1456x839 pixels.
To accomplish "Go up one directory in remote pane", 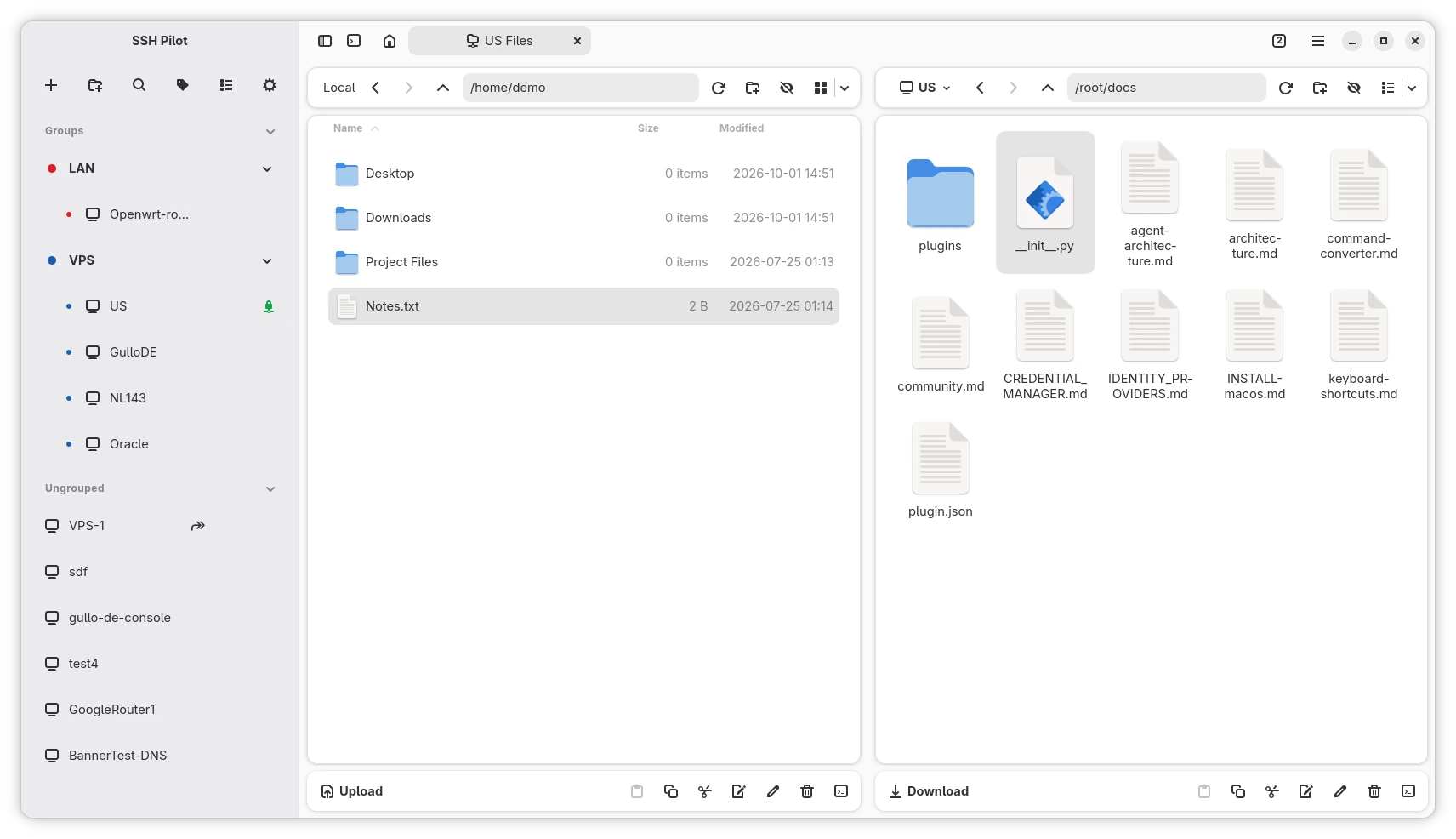I will coord(1048,88).
